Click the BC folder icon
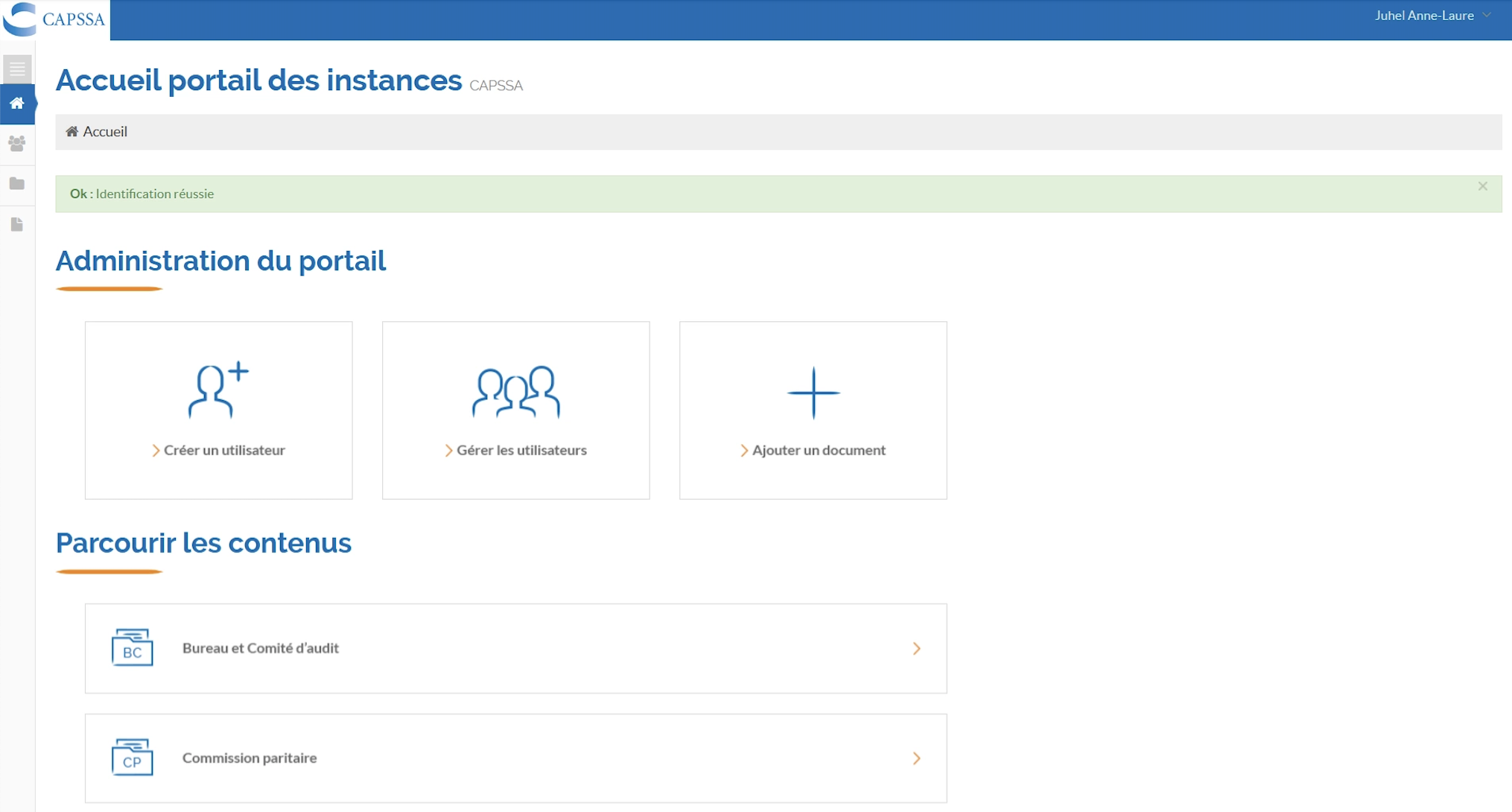This screenshot has width=1512, height=812. [133, 647]
